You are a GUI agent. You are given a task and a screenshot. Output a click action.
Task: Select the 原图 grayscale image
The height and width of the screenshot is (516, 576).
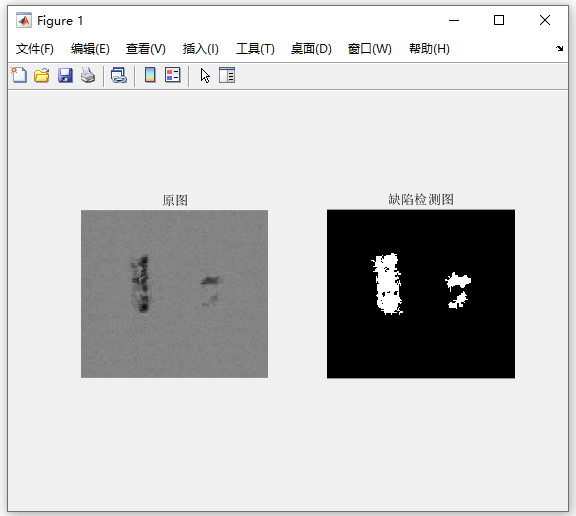click(x=174, y=294)
